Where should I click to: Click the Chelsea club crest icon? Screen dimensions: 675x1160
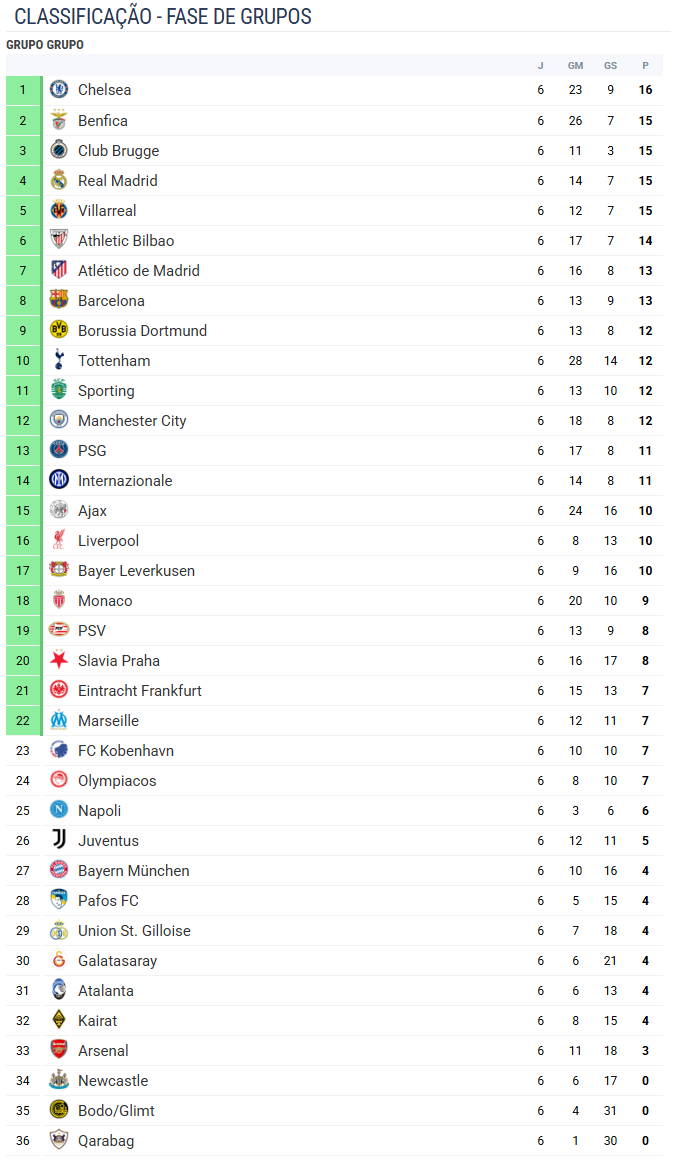point(59,90)
